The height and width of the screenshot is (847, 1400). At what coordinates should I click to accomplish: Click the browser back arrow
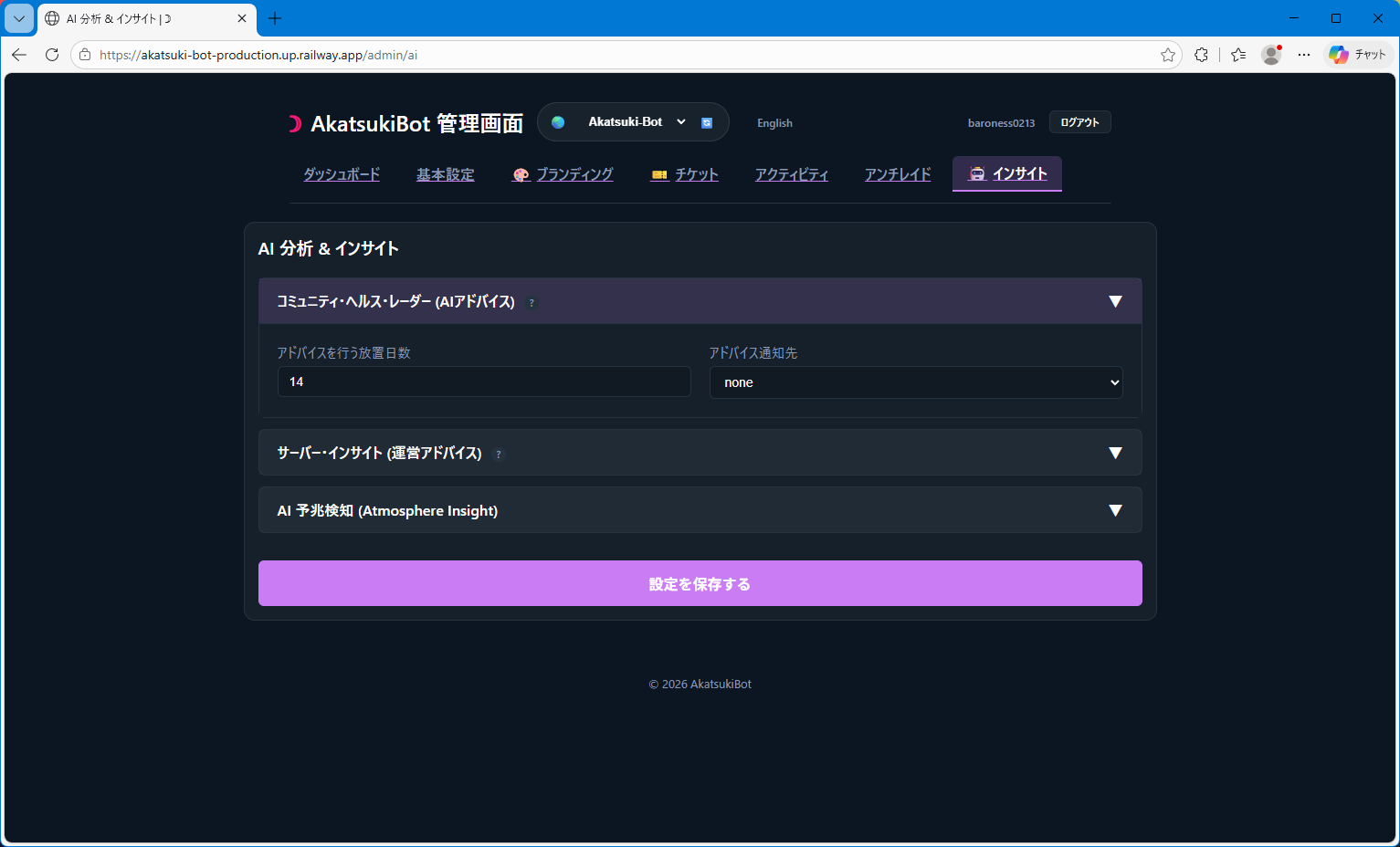[x=19, y=55]
